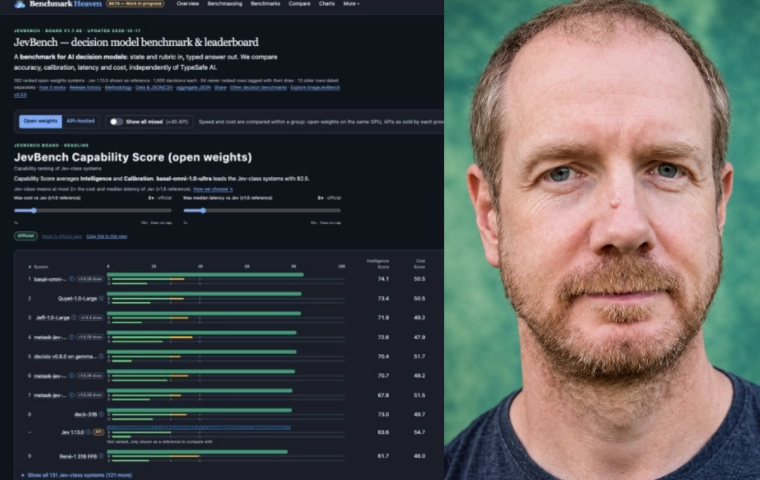Expand the How we choose disclosure link
This screenshot has width=760, height=480.
tap(213, 189)
